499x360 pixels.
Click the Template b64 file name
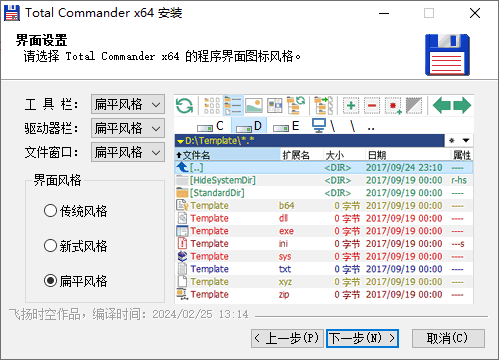click(209, 206)
